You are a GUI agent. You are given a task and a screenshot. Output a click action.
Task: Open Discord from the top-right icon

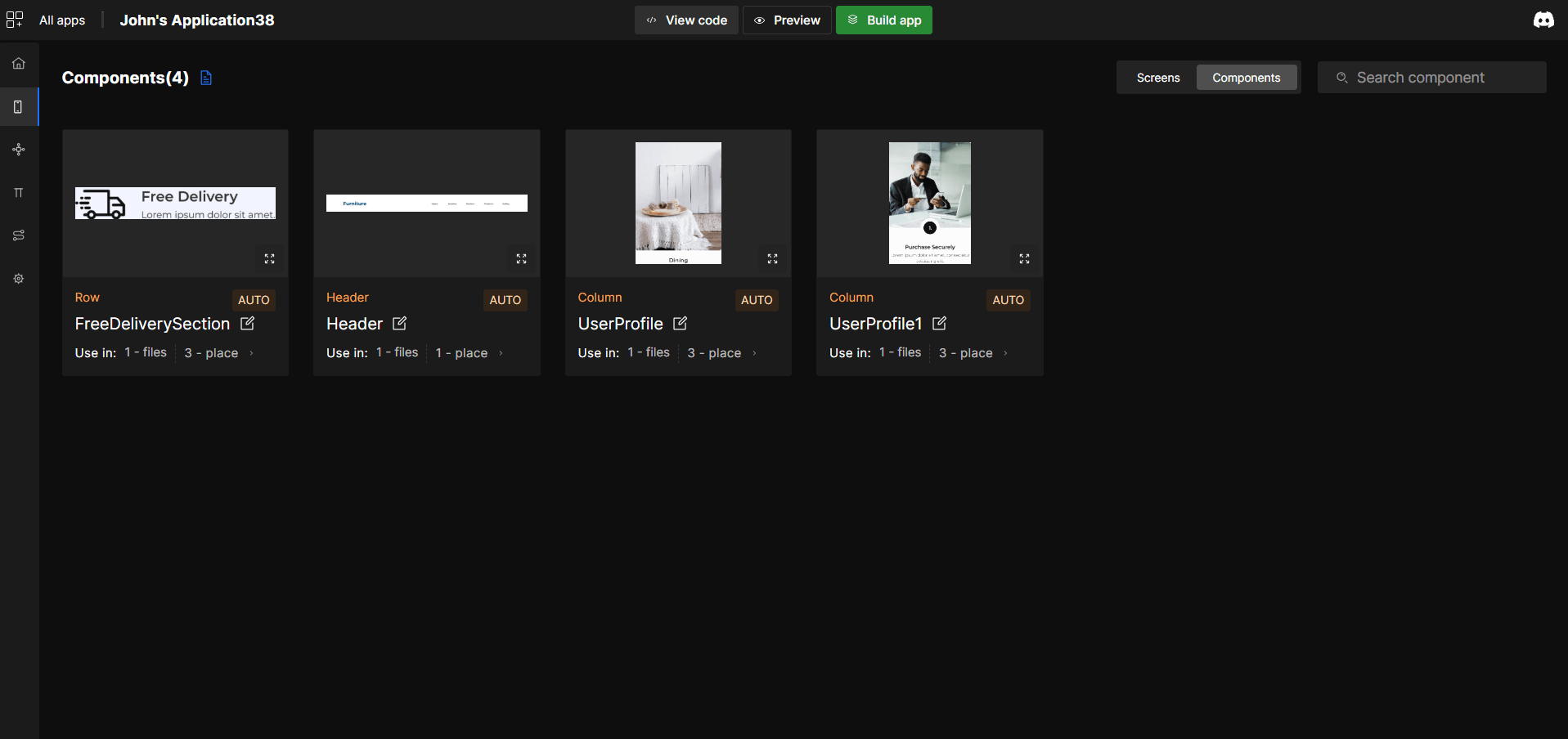pyautogui.click(x=1543, y=20)
